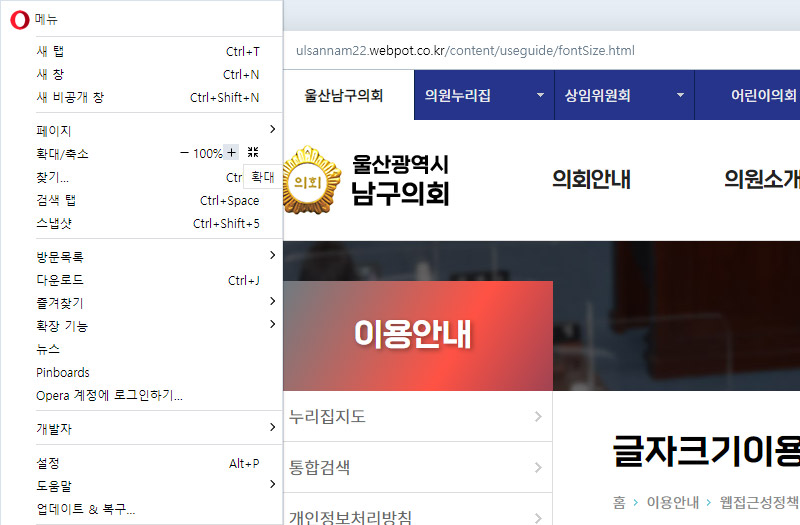Open Pinboards menu item
This screenshot has height=525, width=800.
(148, 372)
